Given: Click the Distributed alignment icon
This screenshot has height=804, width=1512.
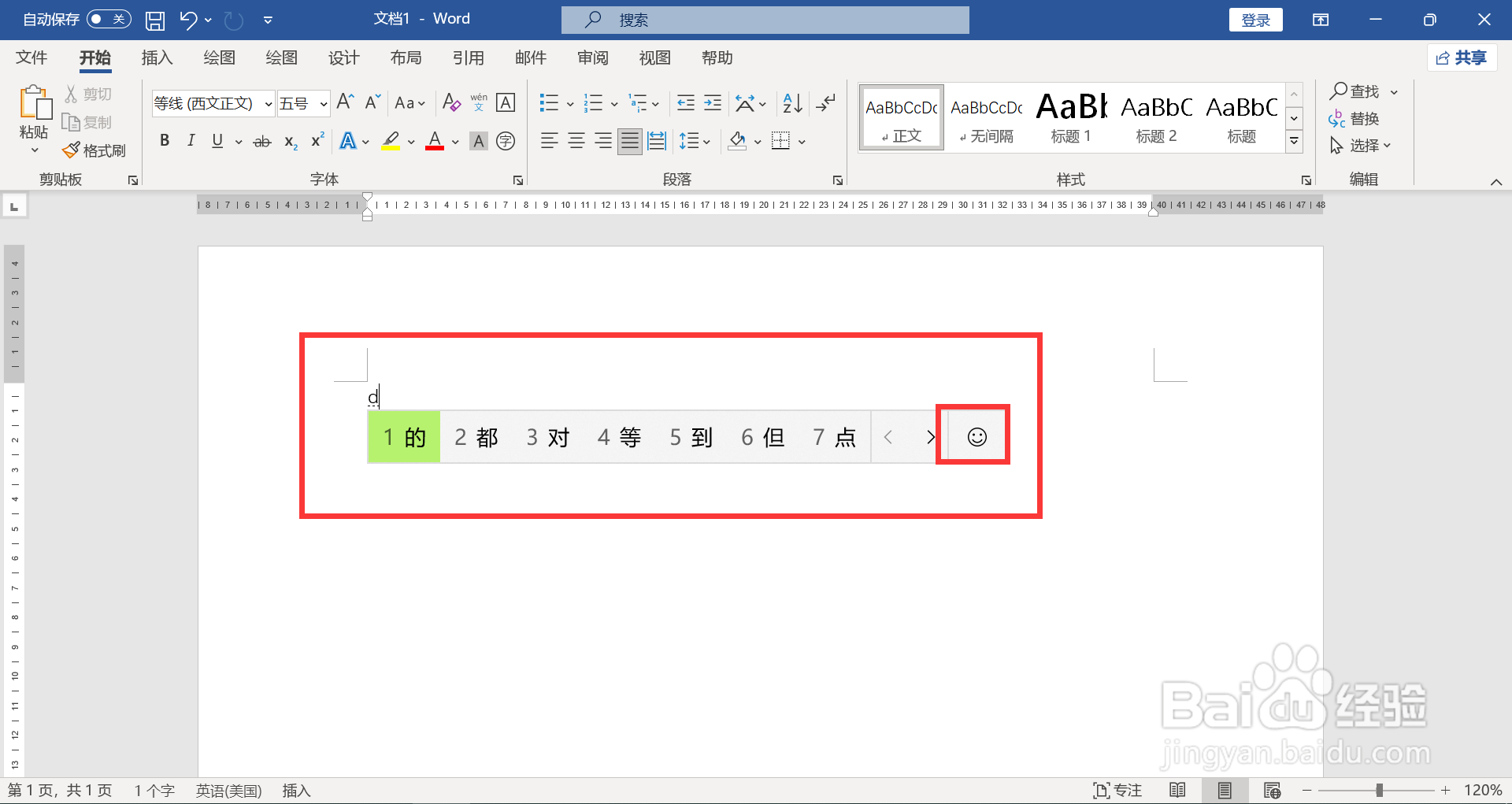Looking at the screenshot, I should [657, 141].
